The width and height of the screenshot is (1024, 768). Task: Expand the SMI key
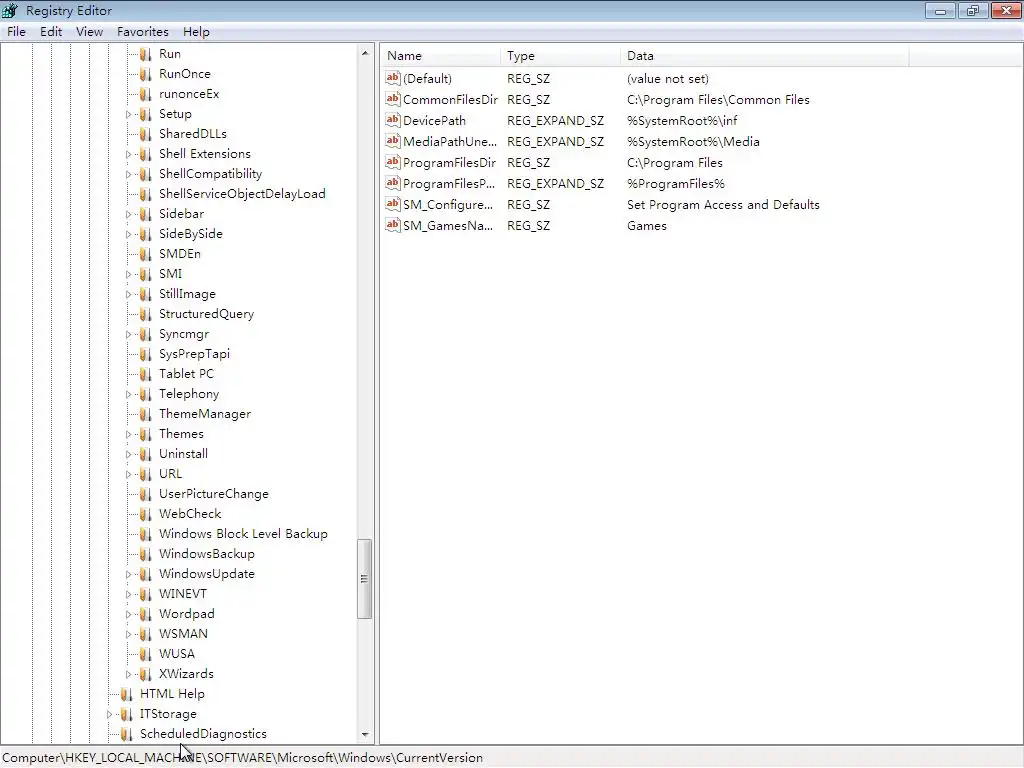coord(128,274)
